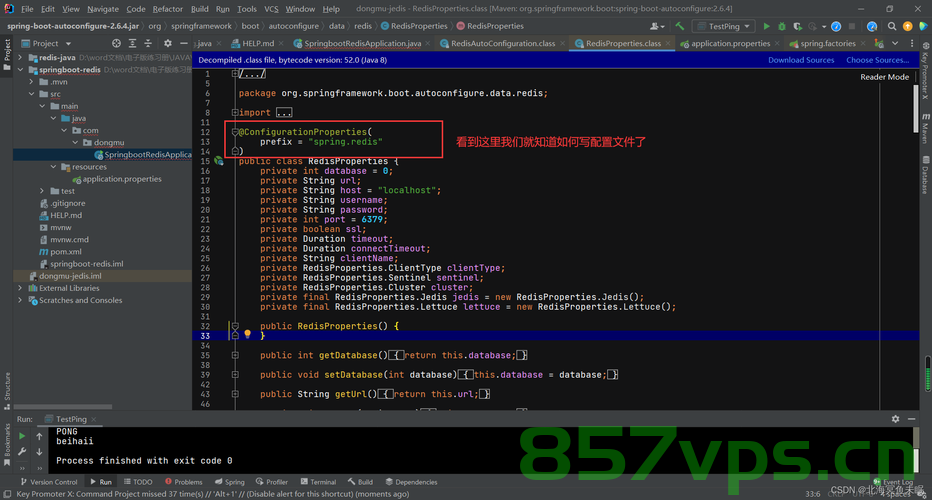
Task: Switch to RedisAutoConfiguration.class tab
Action: (503, 43)
